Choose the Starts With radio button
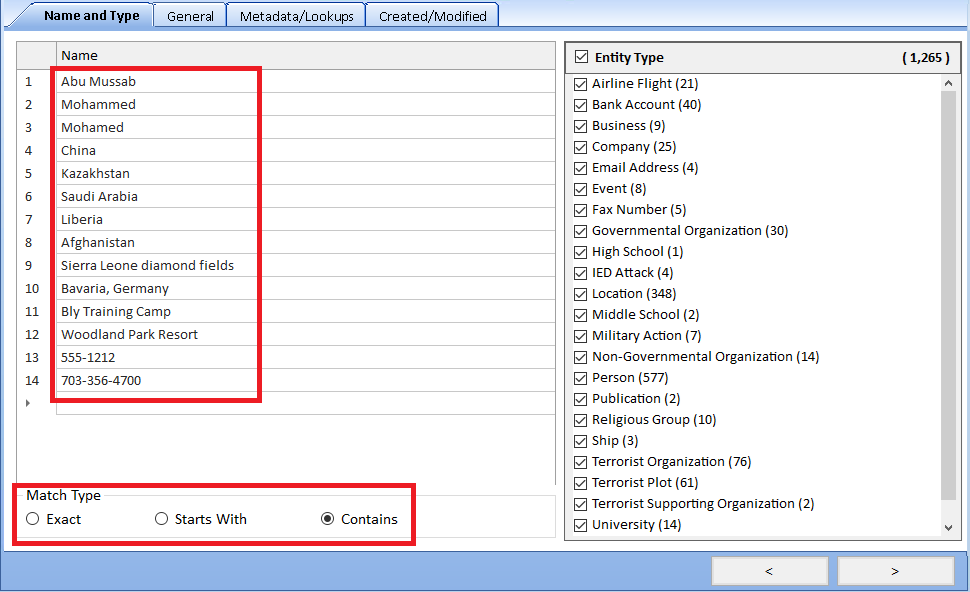The width and height of the screenshot is (970, 592). (161, 519)
